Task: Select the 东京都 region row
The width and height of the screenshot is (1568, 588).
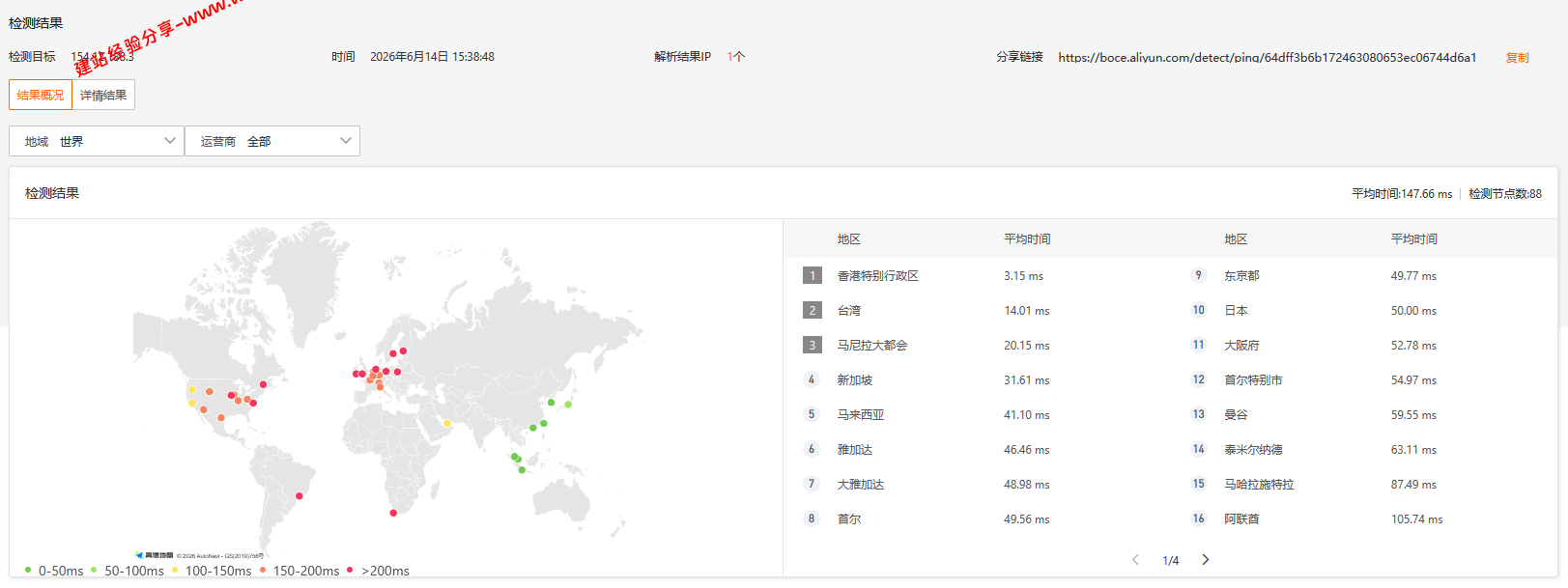Action: 1363,276
